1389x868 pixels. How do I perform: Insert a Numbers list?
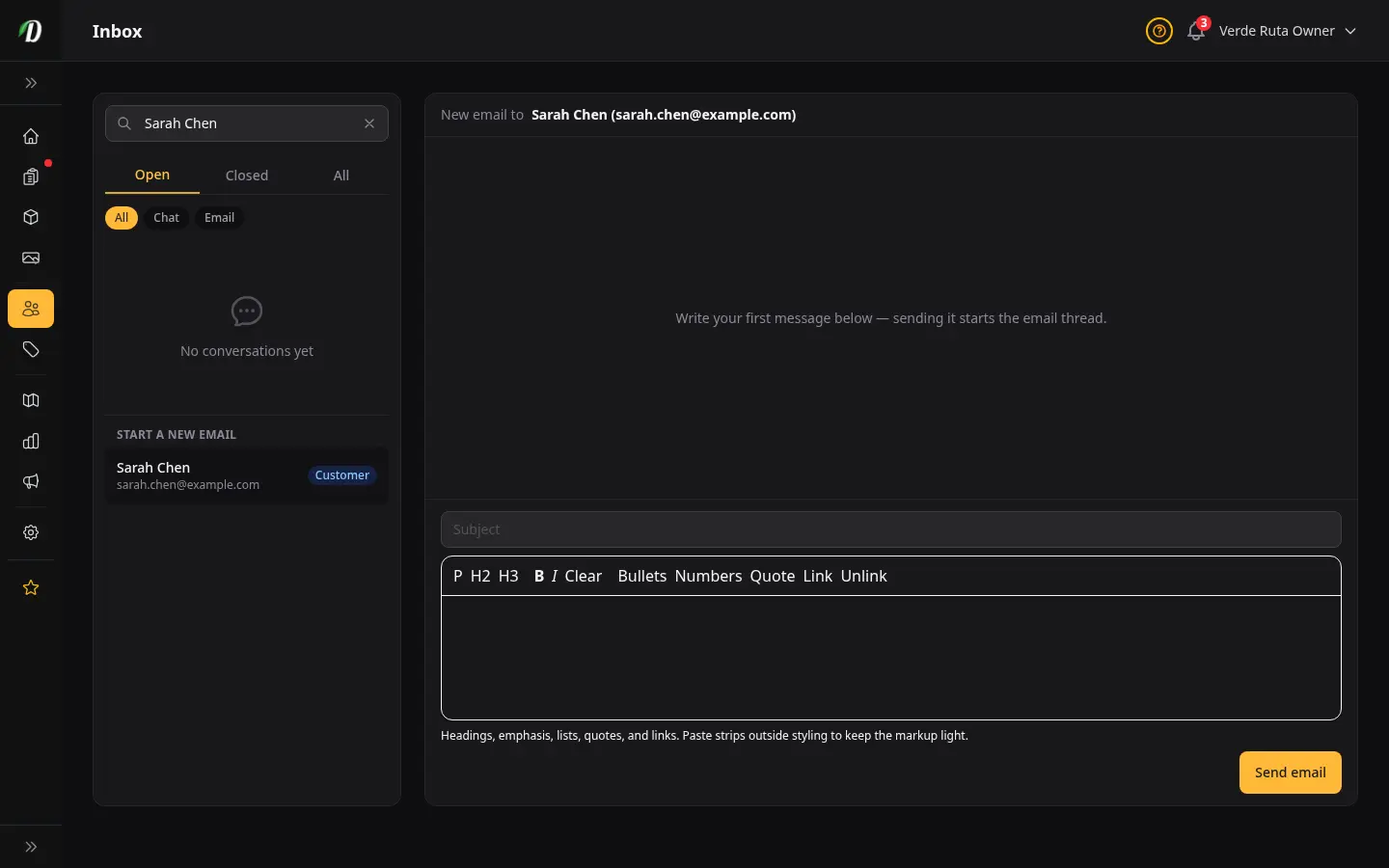[709, 576]
